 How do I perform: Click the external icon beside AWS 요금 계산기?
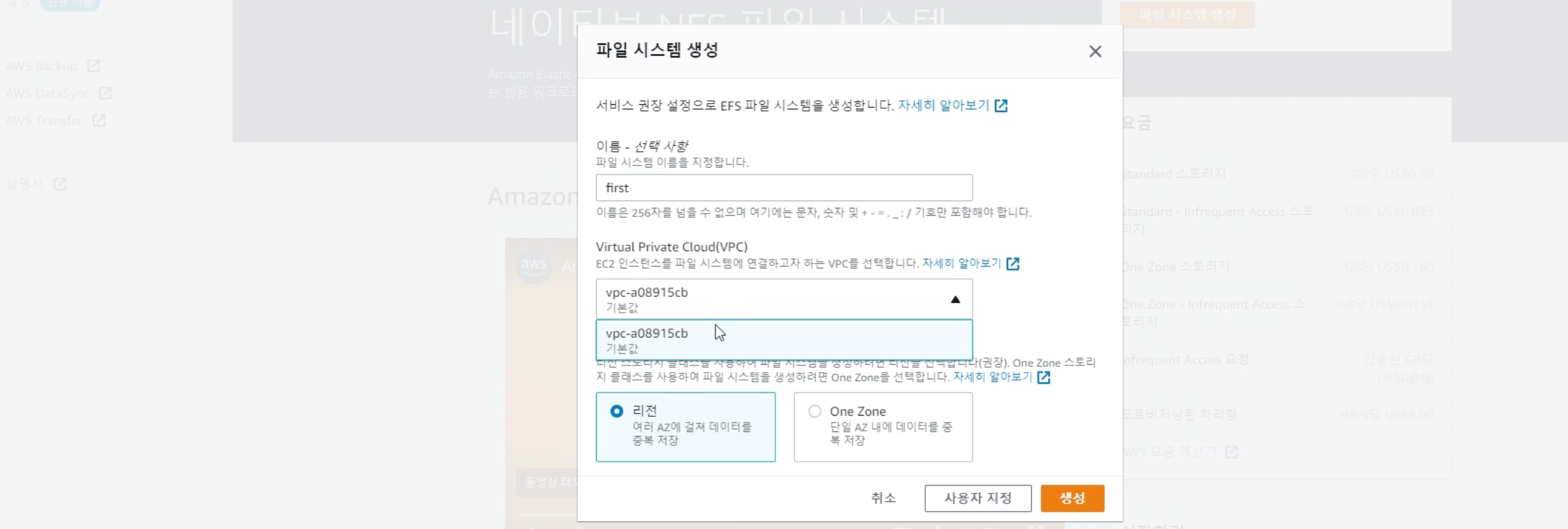point(1232,452)
